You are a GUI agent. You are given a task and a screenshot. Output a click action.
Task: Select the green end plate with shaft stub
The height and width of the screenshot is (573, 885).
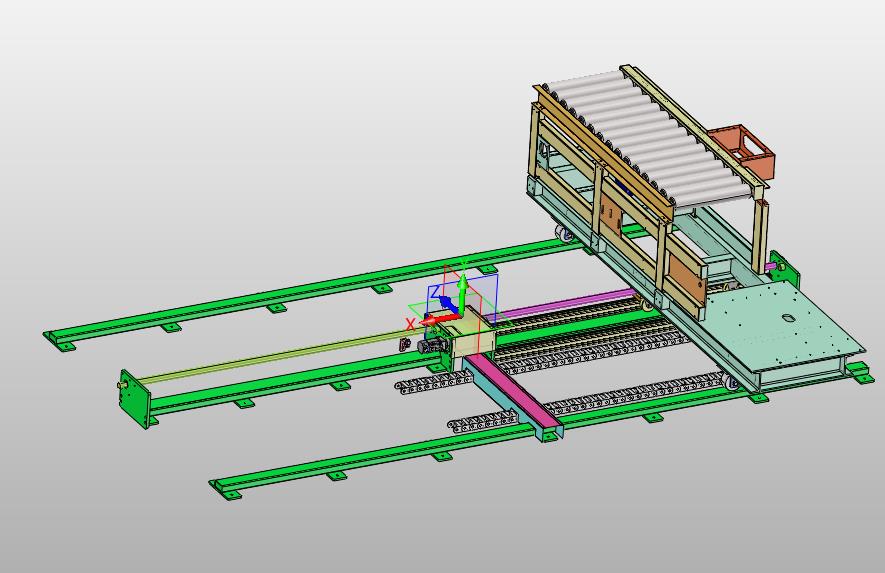pos(135,398)
